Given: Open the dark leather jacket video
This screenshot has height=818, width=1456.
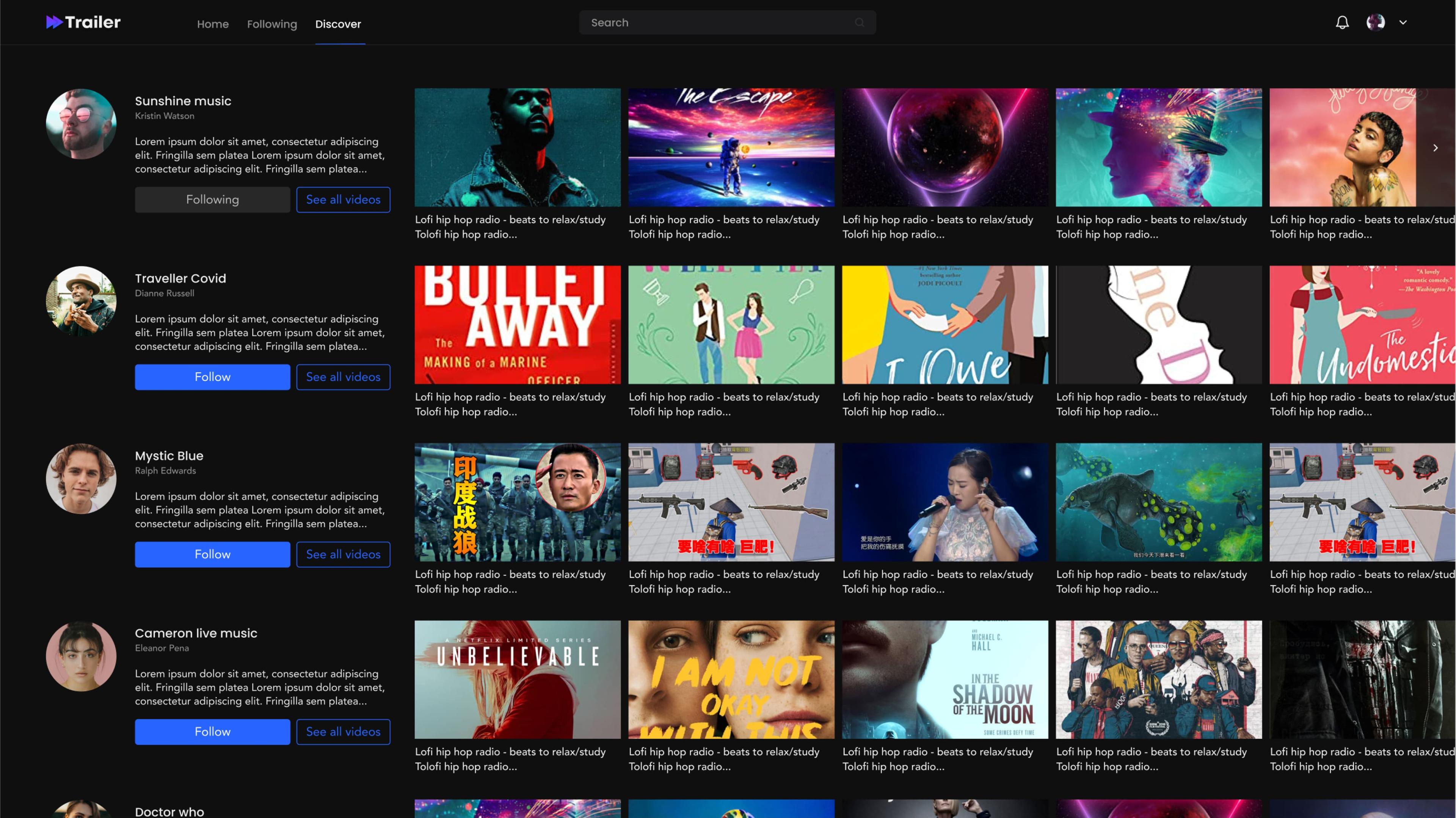Looking at the screenshot, I should (x=1363, y=680).
